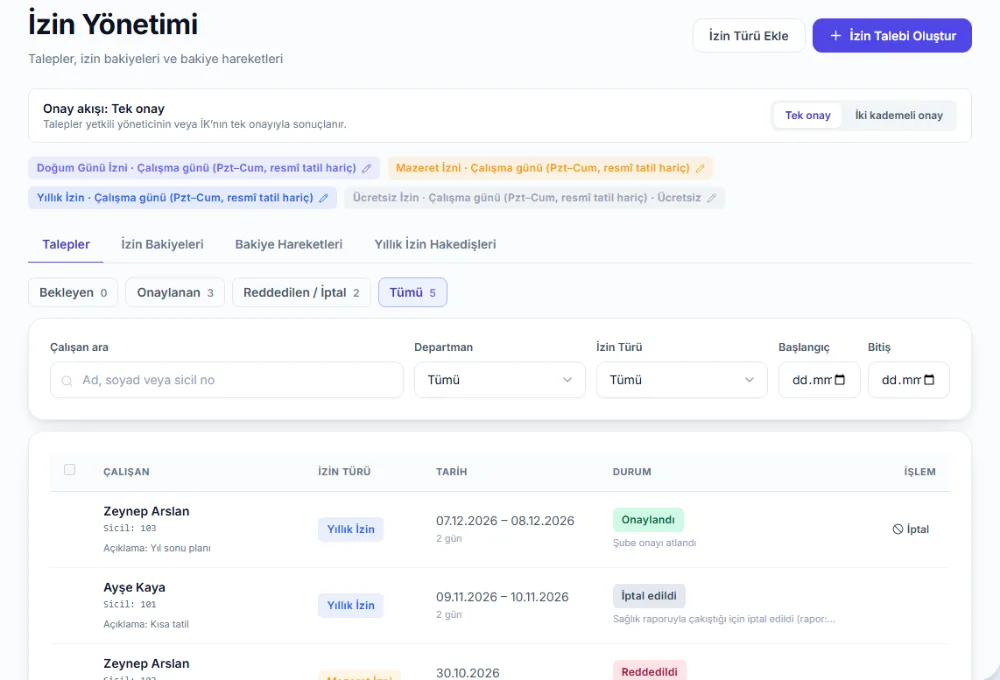Filter requests by Bekleyen
1000x680 pixels.
[73, 292]
